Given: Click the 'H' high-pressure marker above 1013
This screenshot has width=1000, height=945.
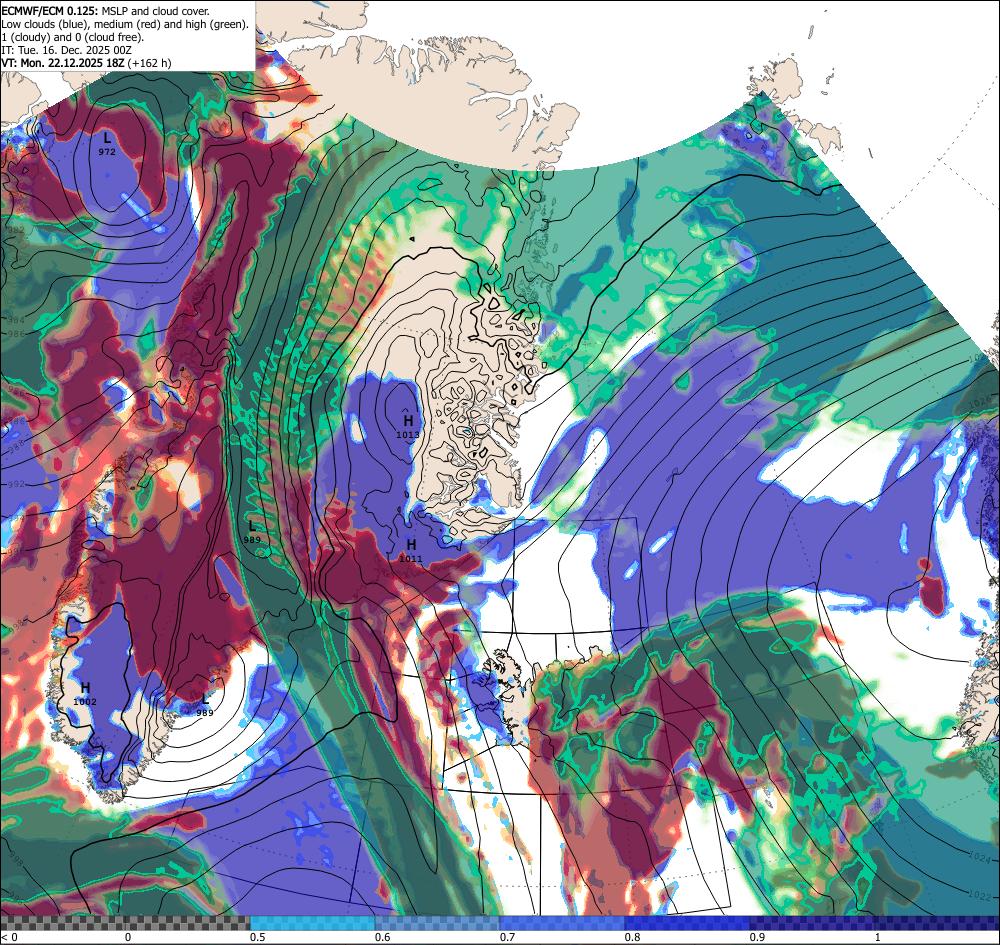Looking at the screenshot, I should click(408, 420).
